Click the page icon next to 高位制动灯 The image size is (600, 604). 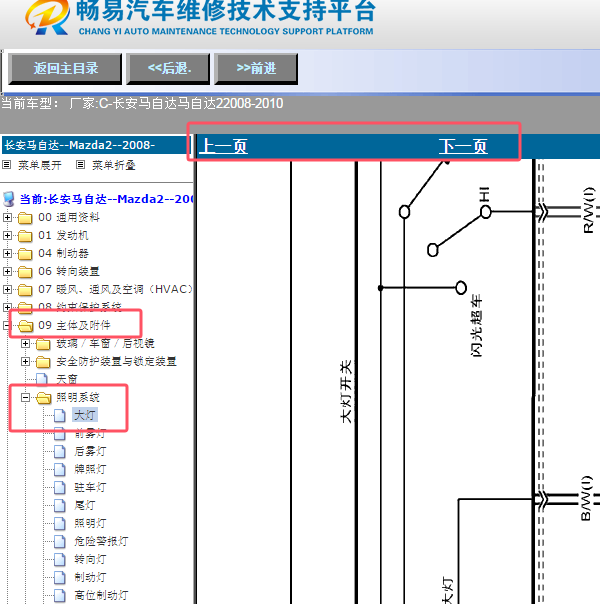tap(60, 595)
